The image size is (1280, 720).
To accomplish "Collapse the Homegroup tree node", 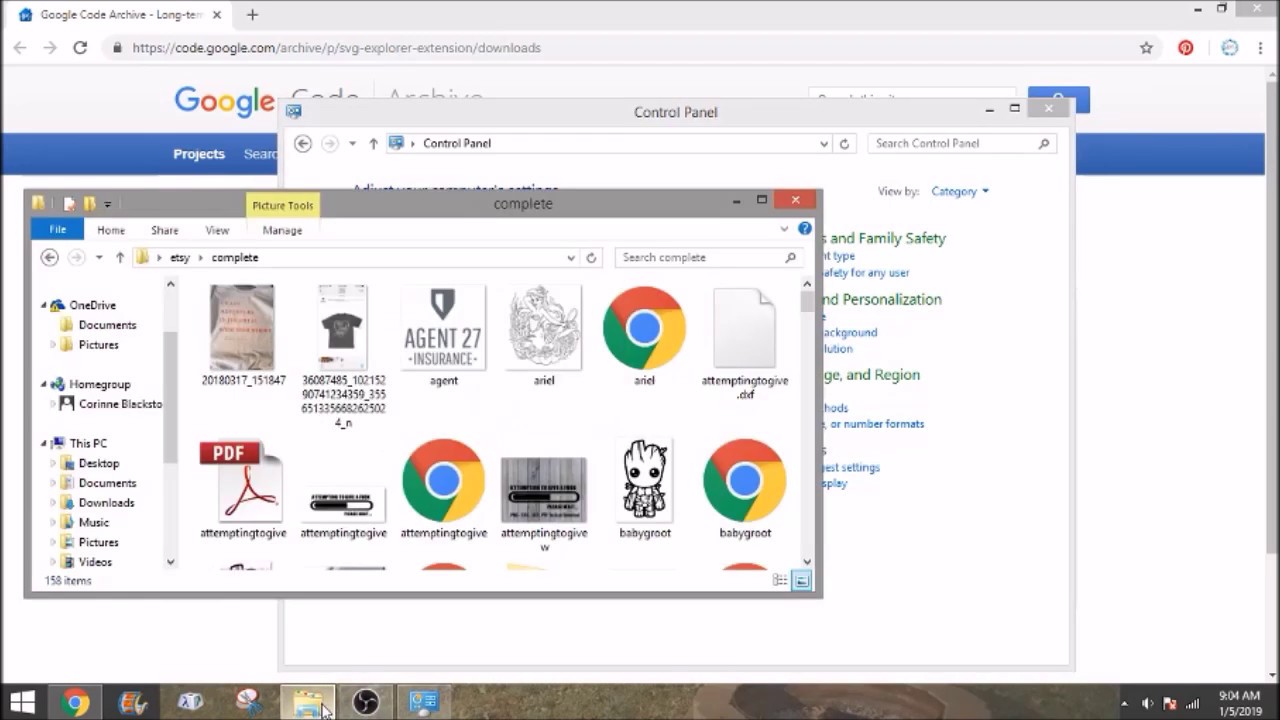I will click(x=44, y=384).
